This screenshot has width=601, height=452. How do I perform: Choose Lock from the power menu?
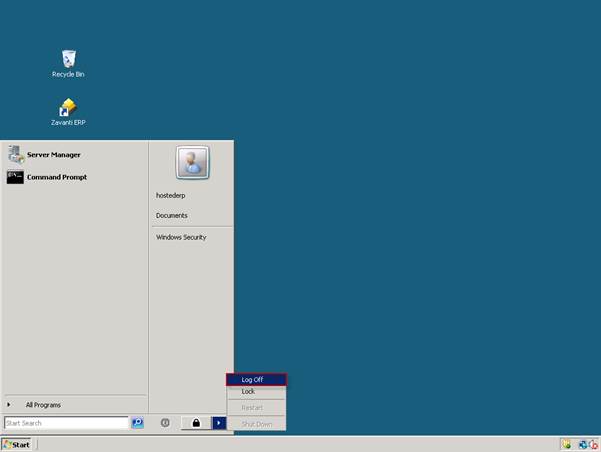pos(249,392)
